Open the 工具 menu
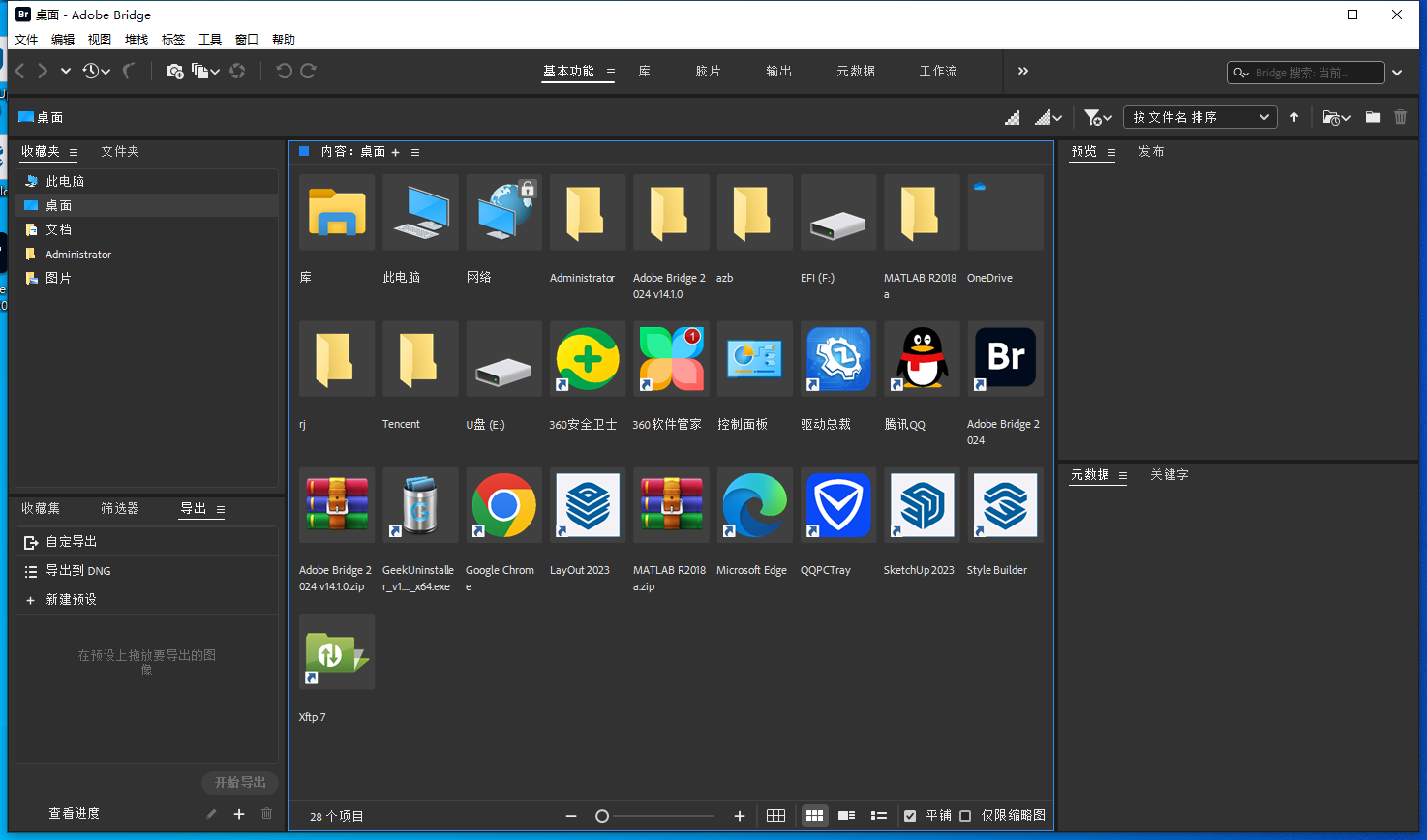 pos(210,39)
